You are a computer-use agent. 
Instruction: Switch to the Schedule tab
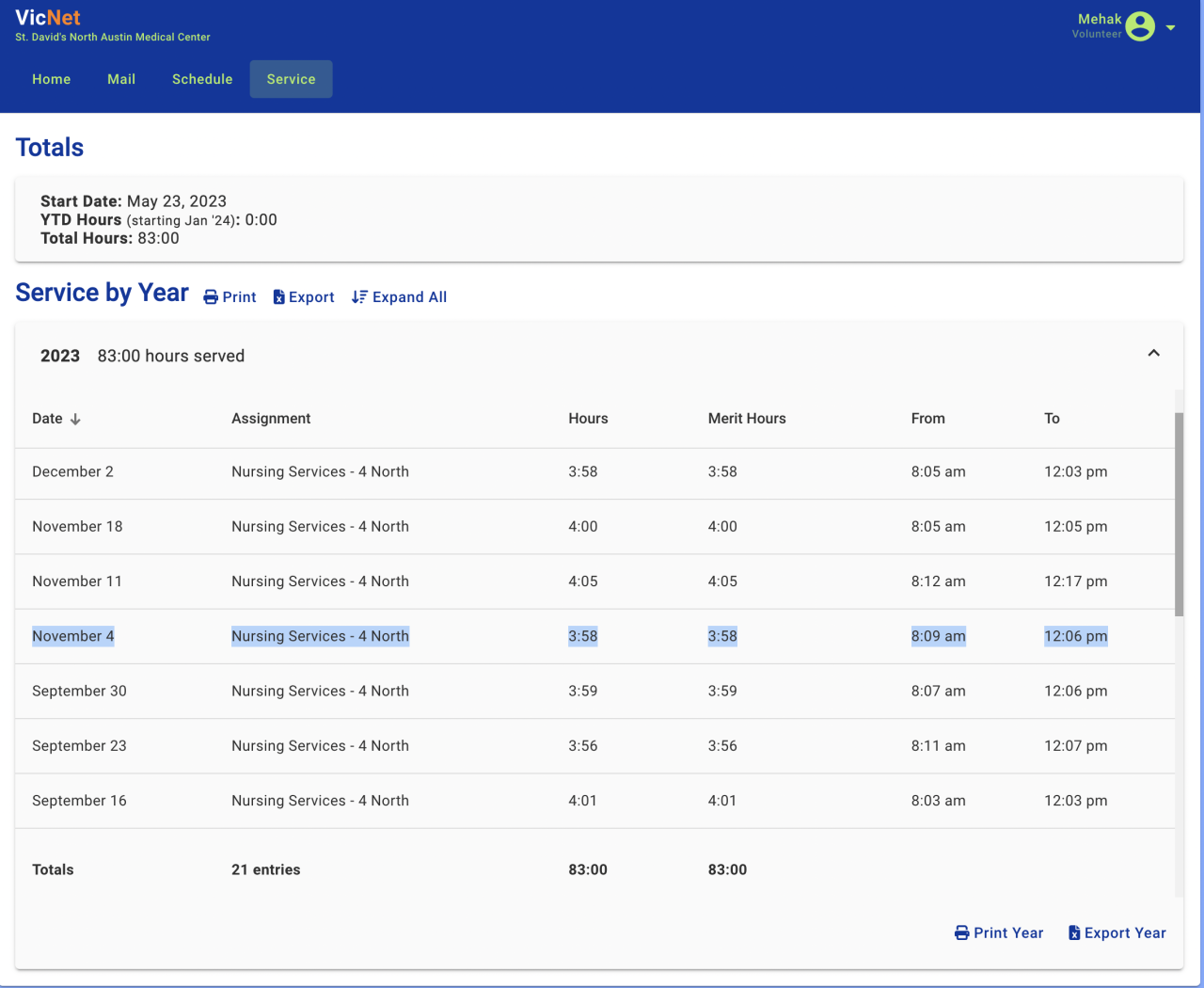coord(202,79)
